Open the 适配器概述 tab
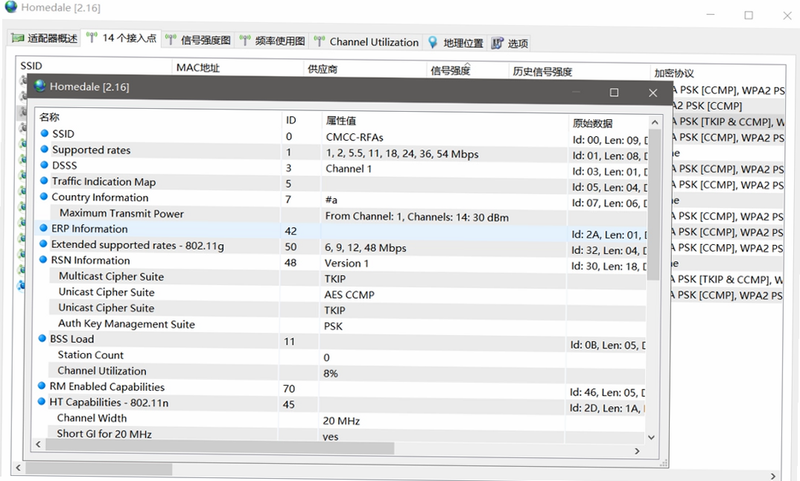 44,38
